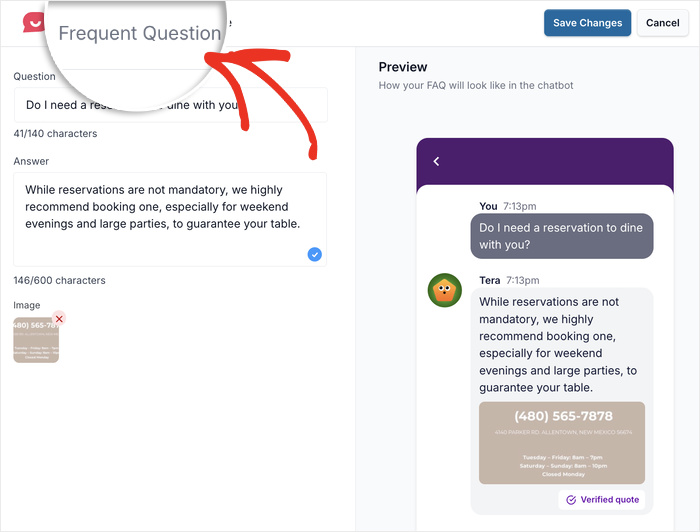
Task: Click the Verified quote badge
Action: pos(601,499)
